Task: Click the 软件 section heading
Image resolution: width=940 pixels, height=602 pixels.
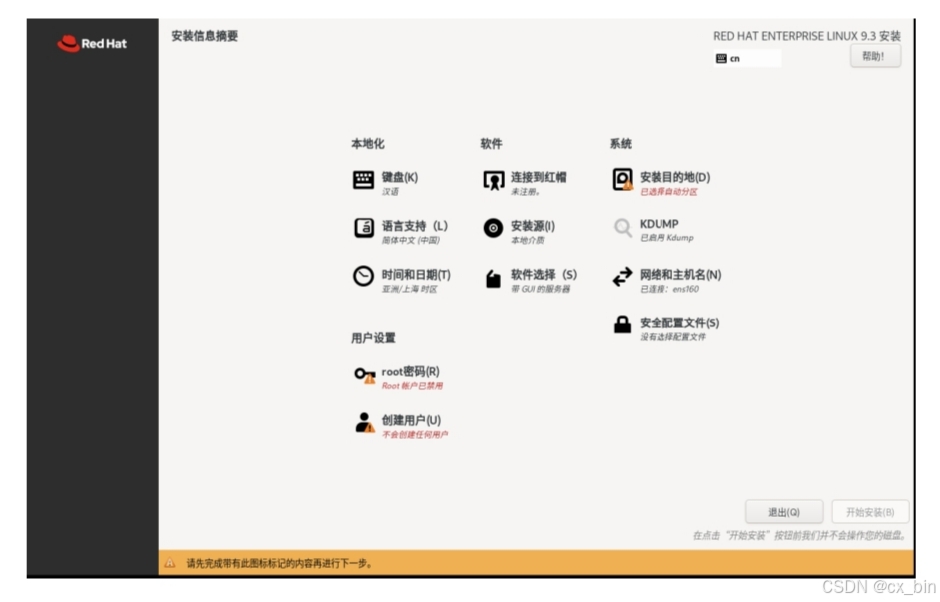Action: [491, 144]
